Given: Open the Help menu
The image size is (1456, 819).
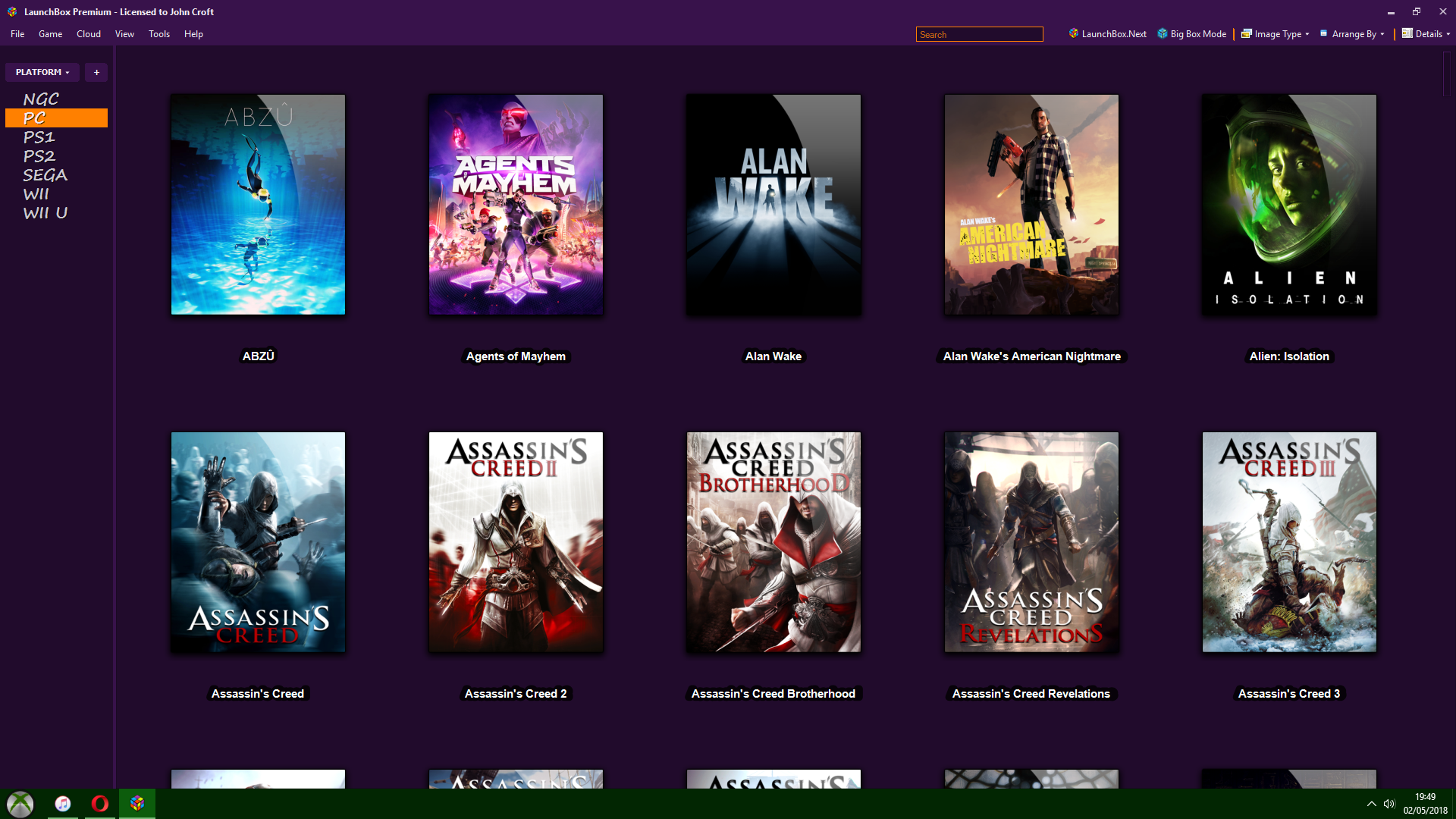Looking at the screenshot, I should [193, 34].
